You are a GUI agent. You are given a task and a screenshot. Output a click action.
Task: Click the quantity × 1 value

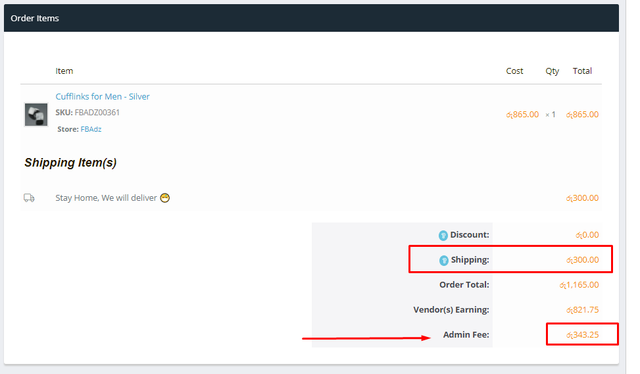point(550,114)
